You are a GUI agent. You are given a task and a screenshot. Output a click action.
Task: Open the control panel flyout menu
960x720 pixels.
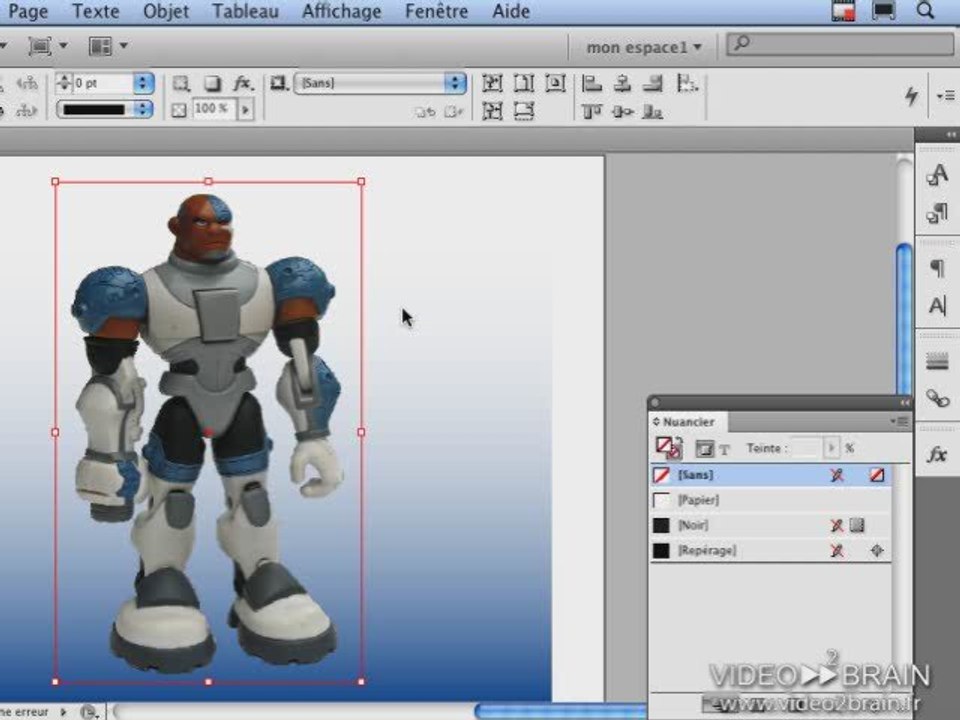946,96
